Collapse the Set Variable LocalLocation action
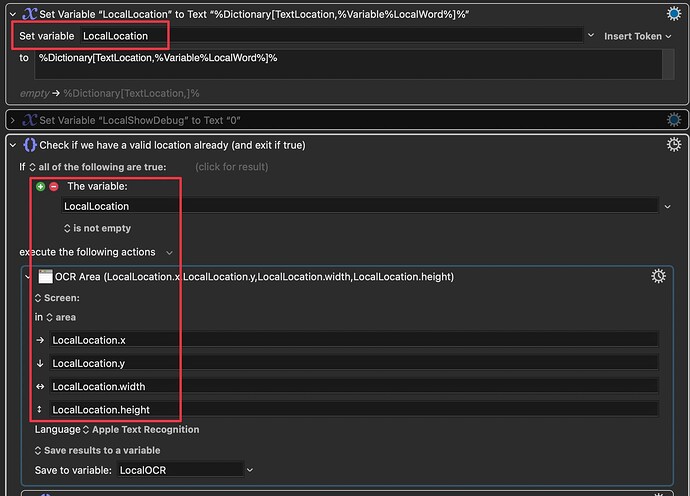Image resolution: width=690 pixels, height=496 pixels. [13, 13]
